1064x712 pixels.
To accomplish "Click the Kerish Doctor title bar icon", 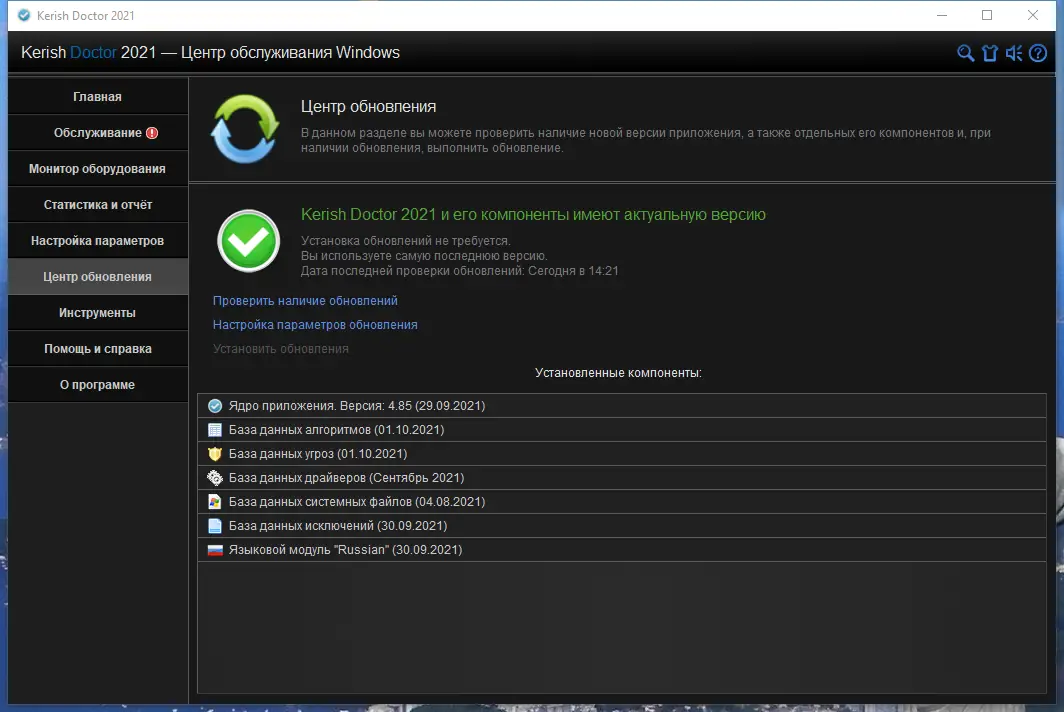I will 24,15.
